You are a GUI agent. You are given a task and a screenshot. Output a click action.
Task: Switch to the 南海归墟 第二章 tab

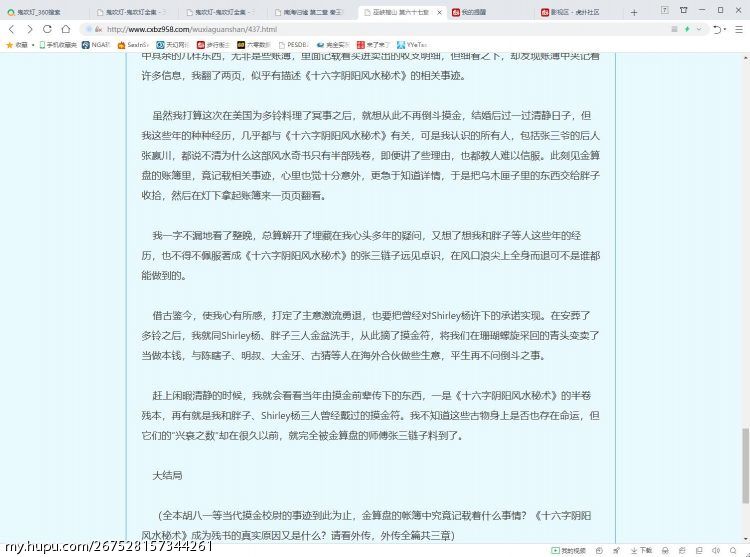click(311, 12)
